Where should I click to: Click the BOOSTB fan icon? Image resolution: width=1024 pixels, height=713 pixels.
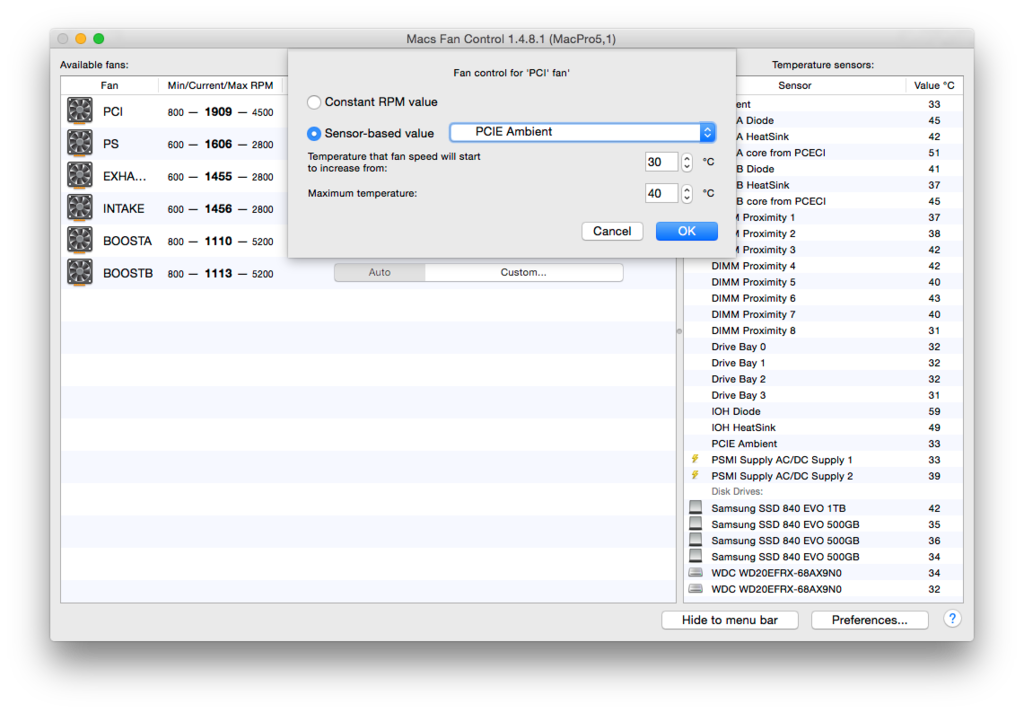click(80, 272)
